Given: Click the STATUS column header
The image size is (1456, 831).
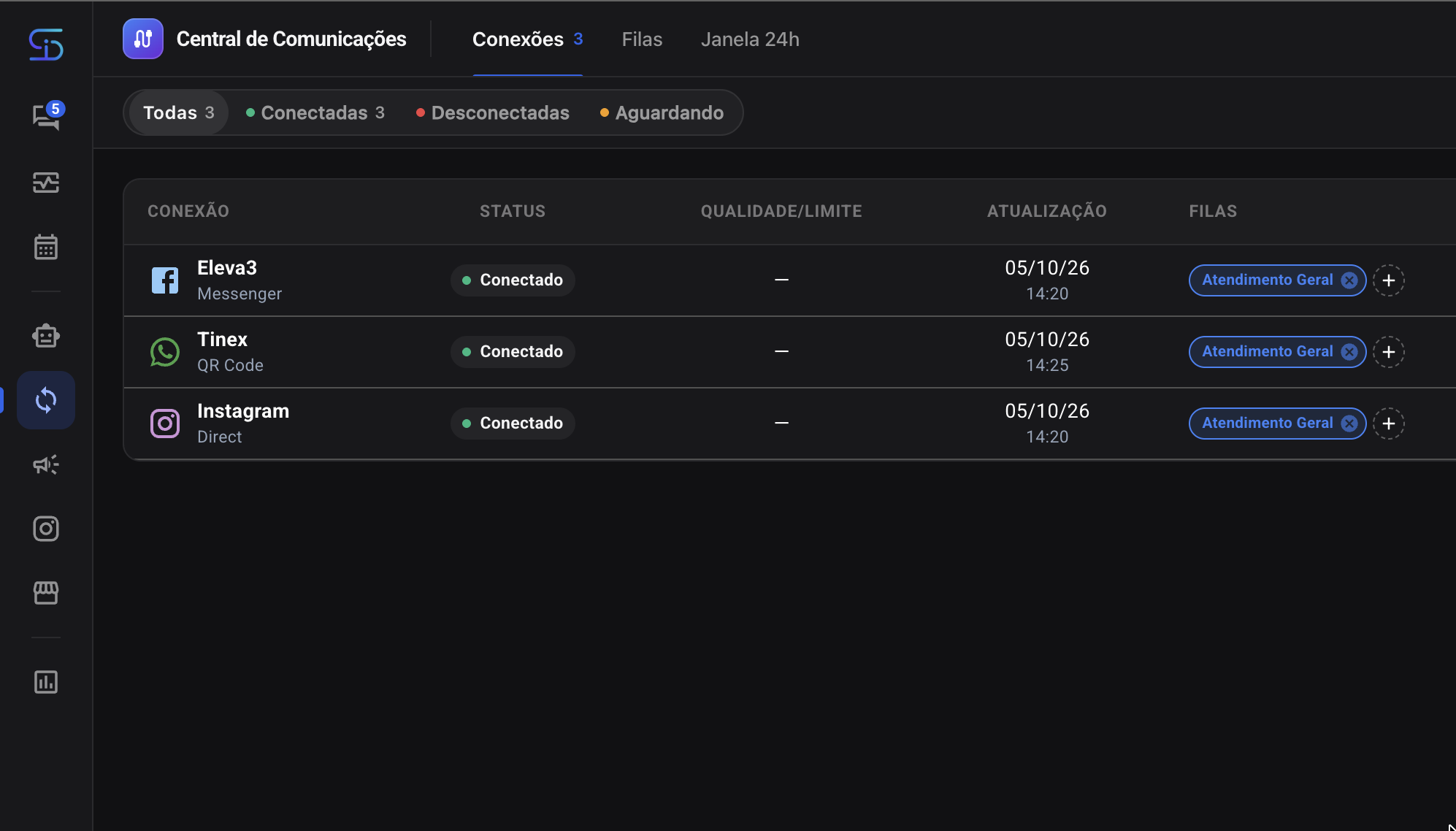Looking at the screenshot, I should pos(513,211).
